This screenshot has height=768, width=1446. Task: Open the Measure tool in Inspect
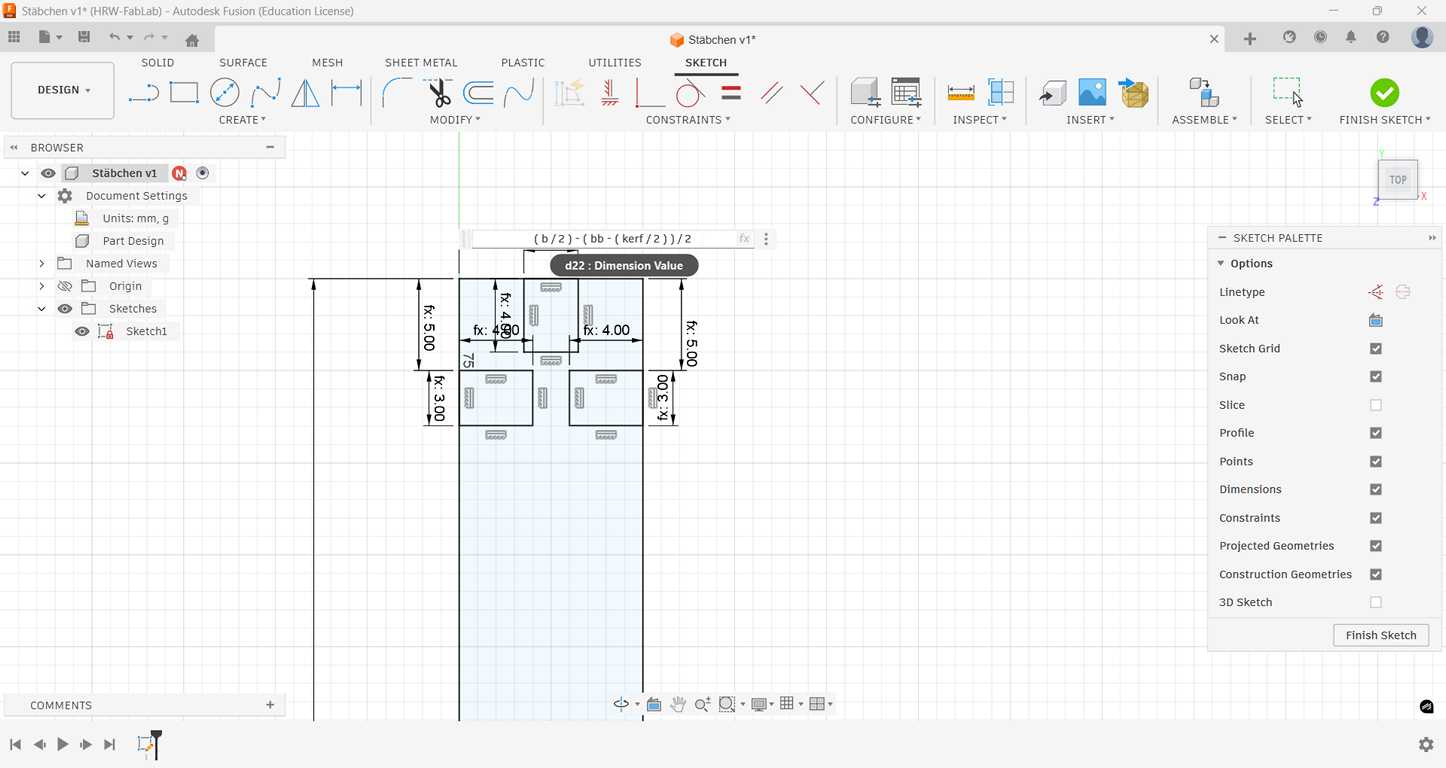point(960,93)
